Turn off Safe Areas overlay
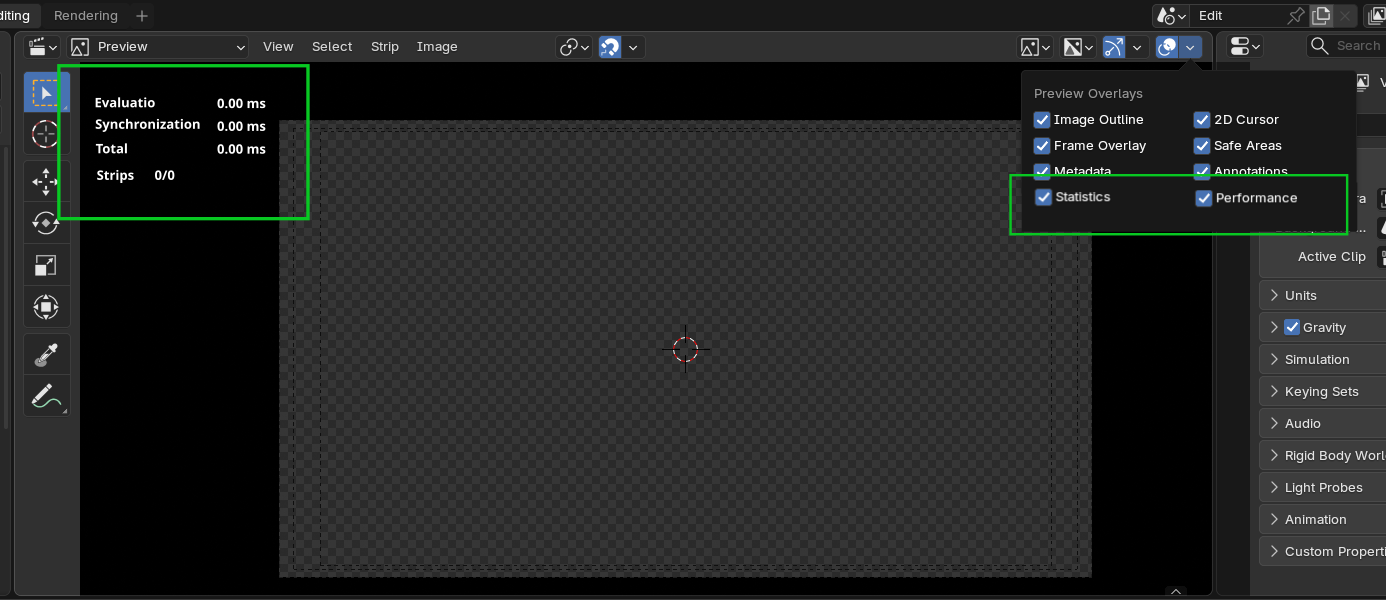The height and width of the screenshot is (600, 1386). point(1202,146)
